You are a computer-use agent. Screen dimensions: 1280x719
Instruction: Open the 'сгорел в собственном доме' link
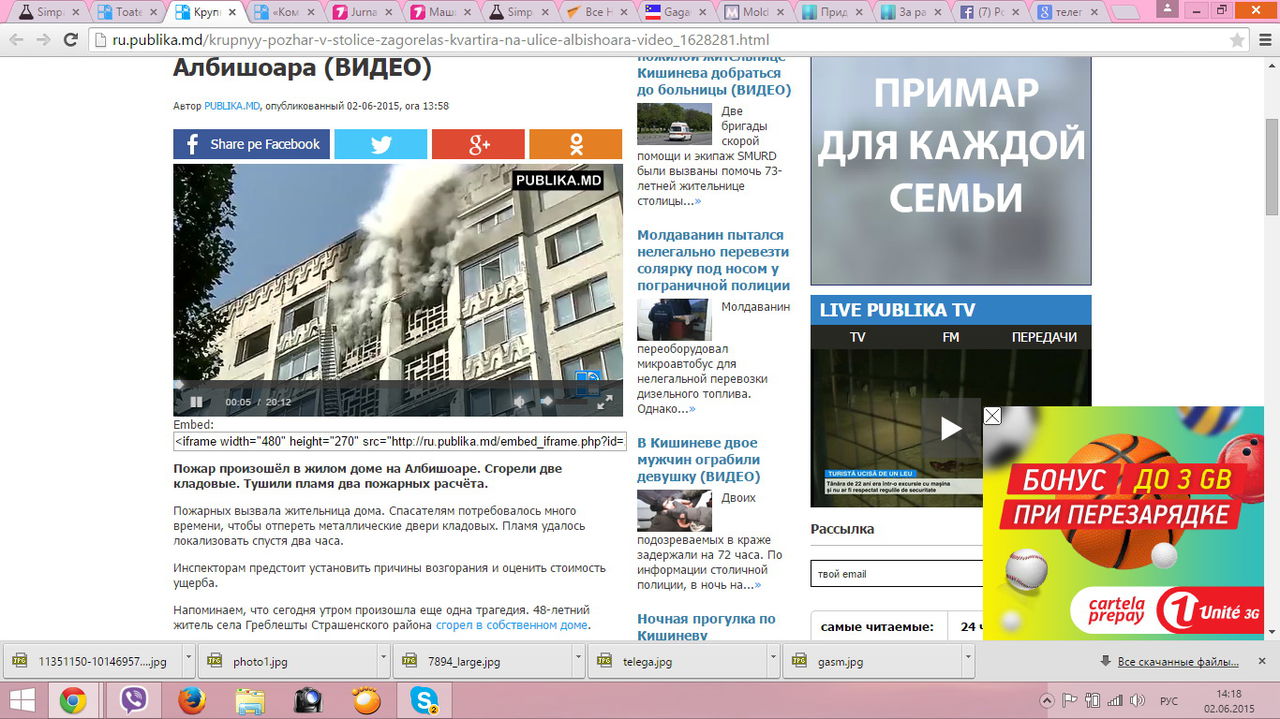tap(512, 625)
